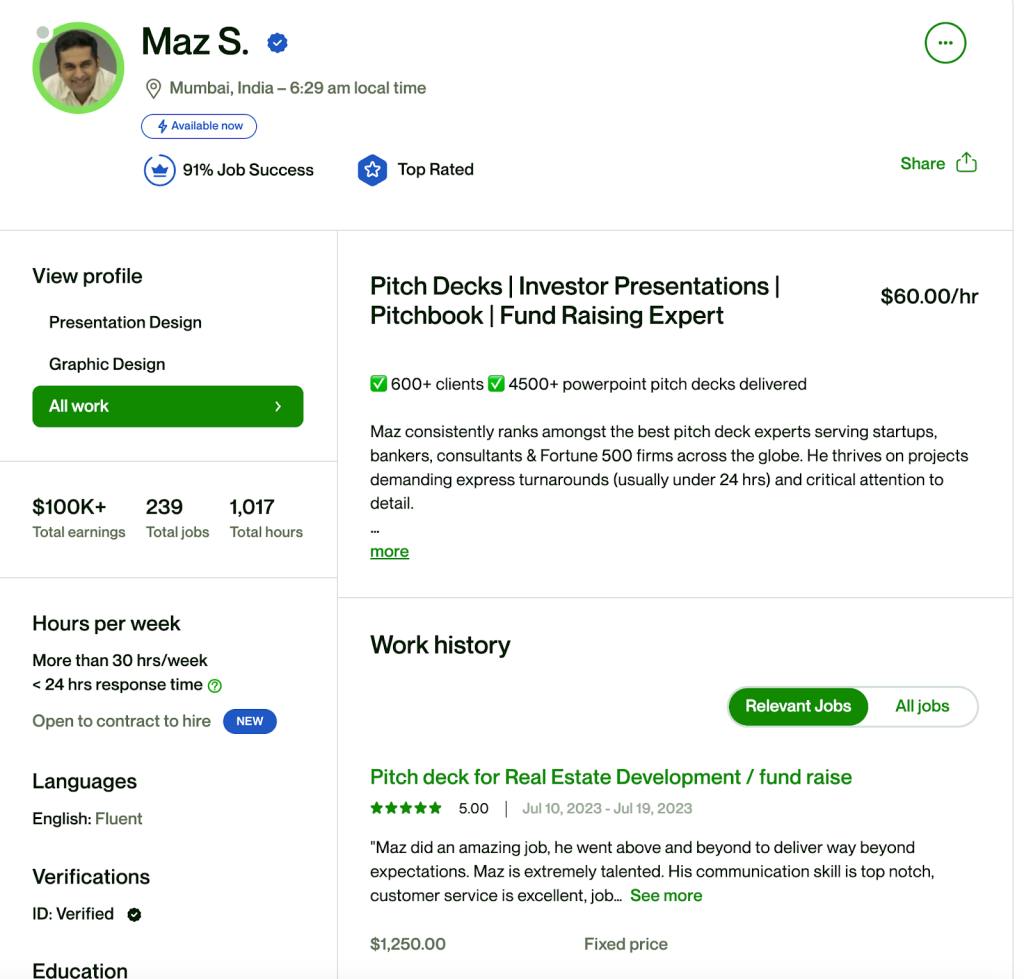
Task: Click the ID Verified checkmark icon
Action: coord(134,914)
